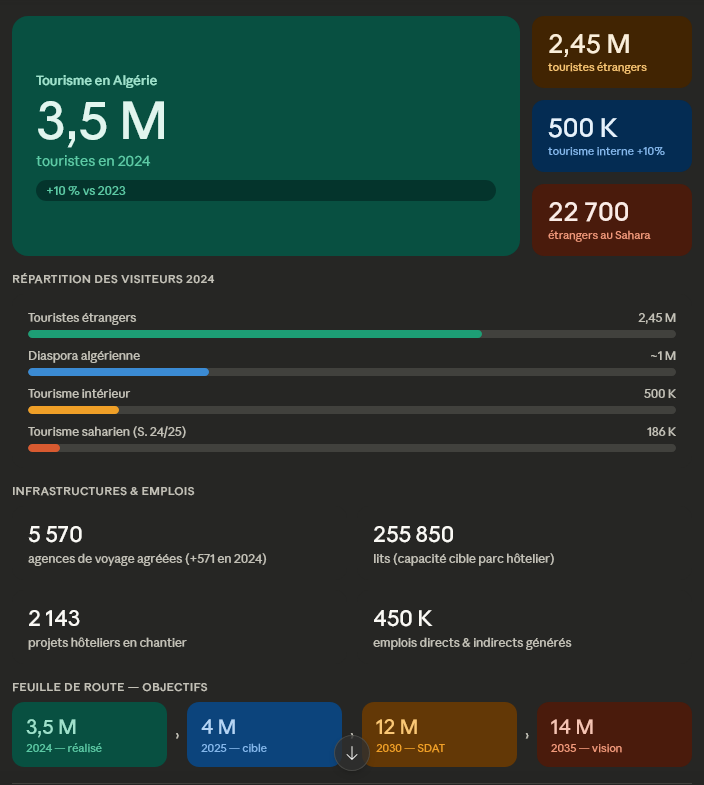Select the '4 M 2025 — cible' roadmap card
704x785 pixels.
tap(264, 734)
